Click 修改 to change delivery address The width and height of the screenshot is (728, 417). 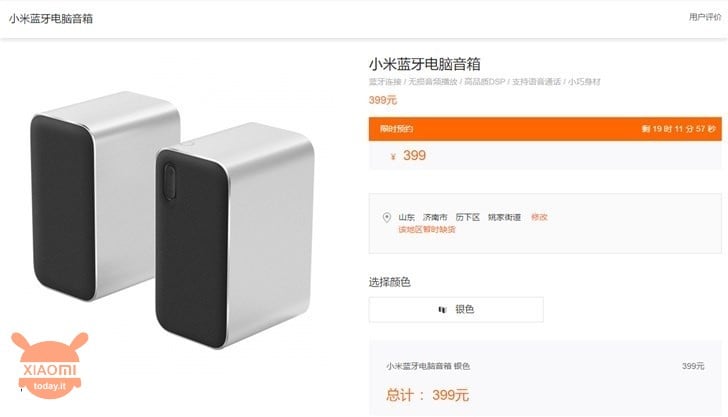pos(539,217)
